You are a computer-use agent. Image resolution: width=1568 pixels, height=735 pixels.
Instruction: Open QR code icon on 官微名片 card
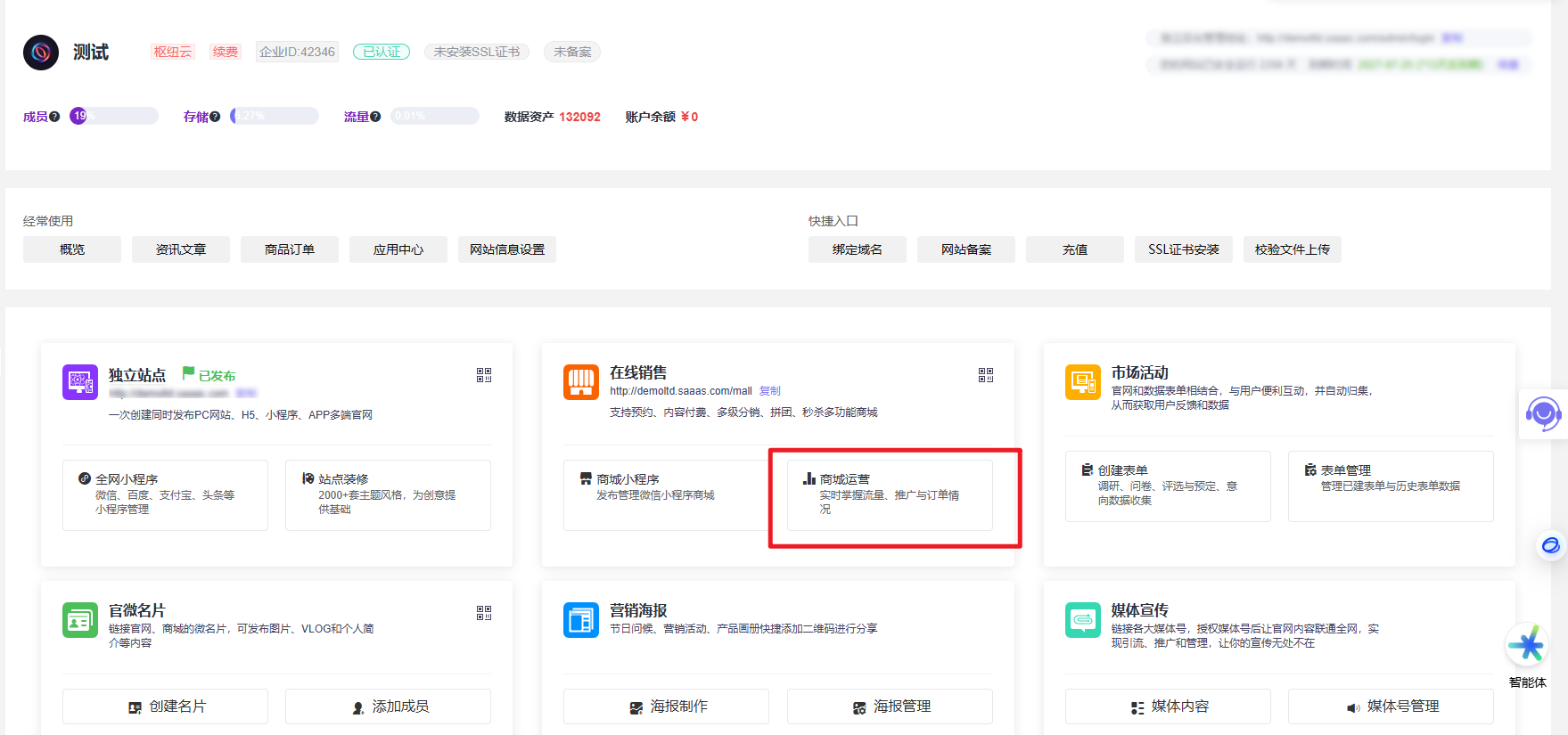pyautogui.click(x=484, y=613)
